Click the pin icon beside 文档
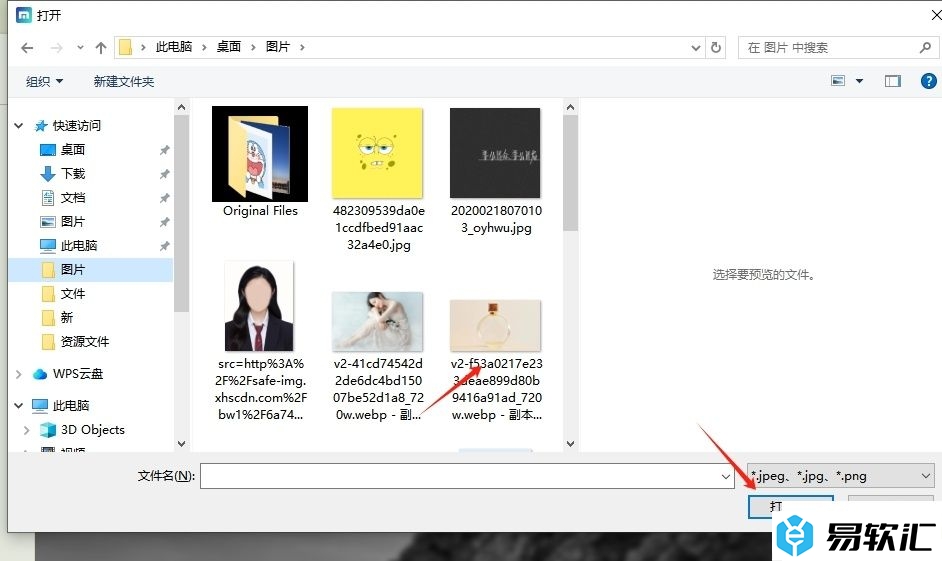 click(x=164, y=198)
